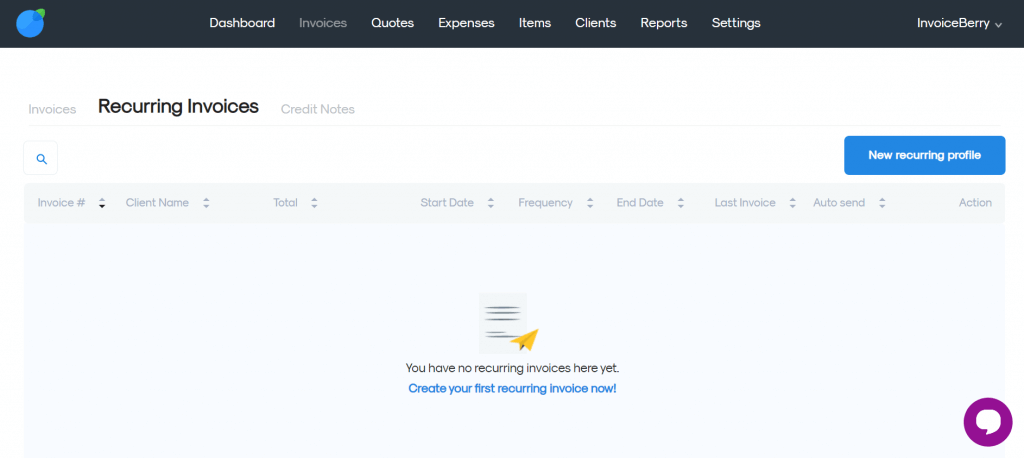Viewport: 1024px width, 458px height.
Task: Sort by Client Name arrows
Action: [206, 203]
